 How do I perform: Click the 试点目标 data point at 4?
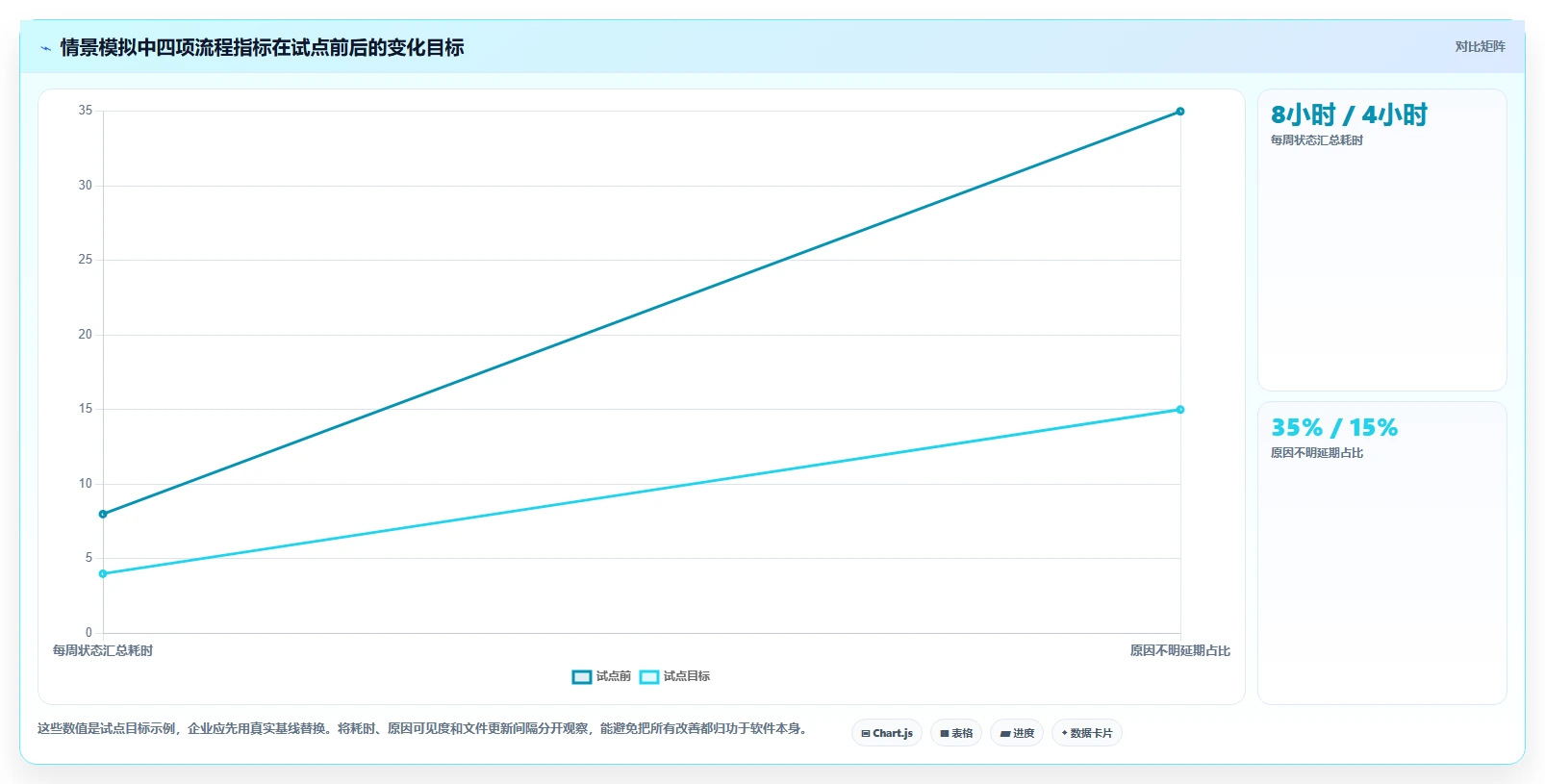(103, 573)
